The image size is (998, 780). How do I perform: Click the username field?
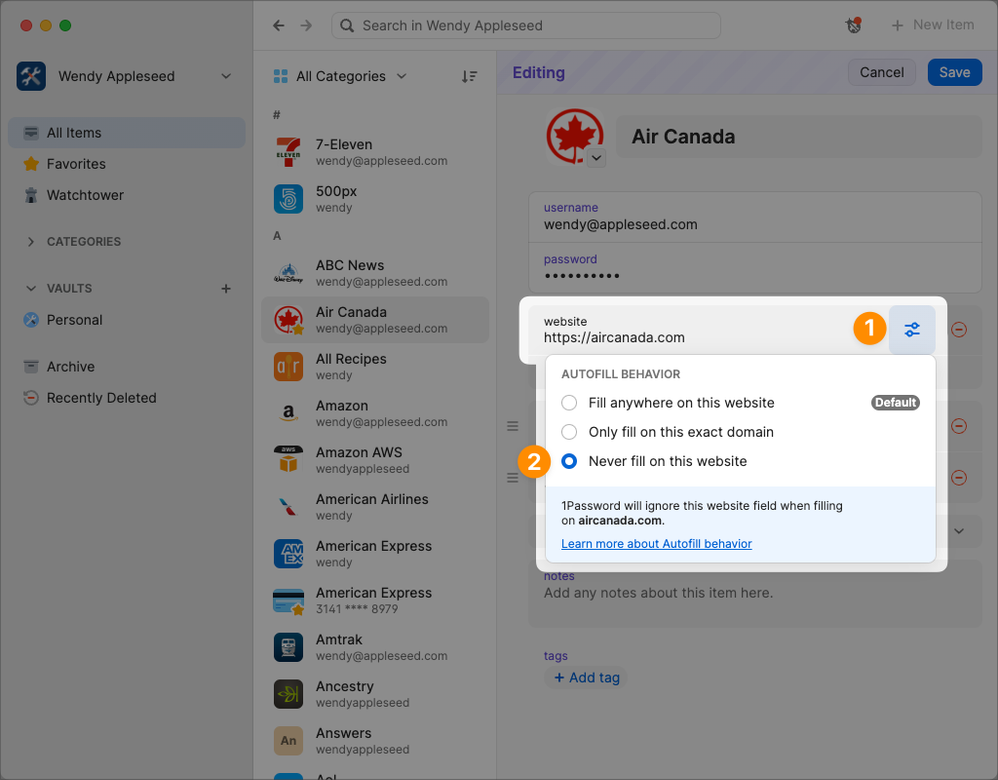click(755, 217)
